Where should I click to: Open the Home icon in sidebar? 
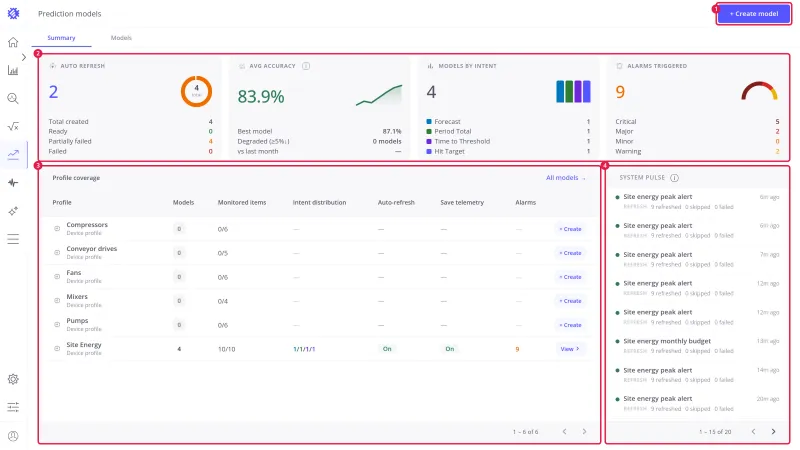(13, 42)
